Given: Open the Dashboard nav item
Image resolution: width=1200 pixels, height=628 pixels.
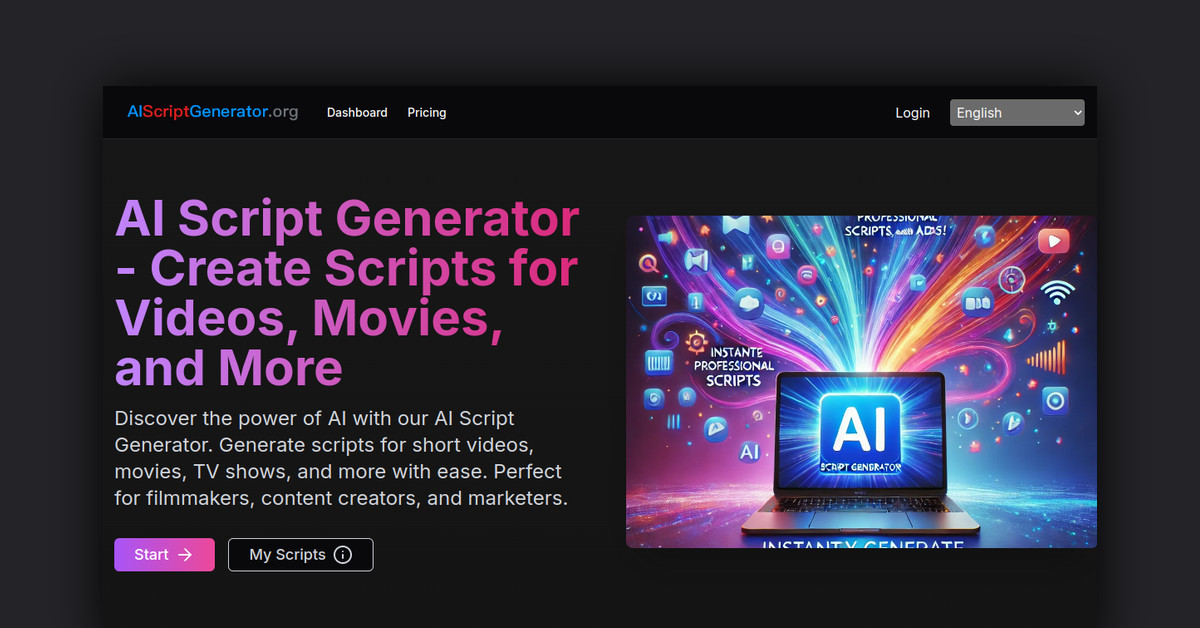Looking at the screenshot, I should [x=357, y=113].
